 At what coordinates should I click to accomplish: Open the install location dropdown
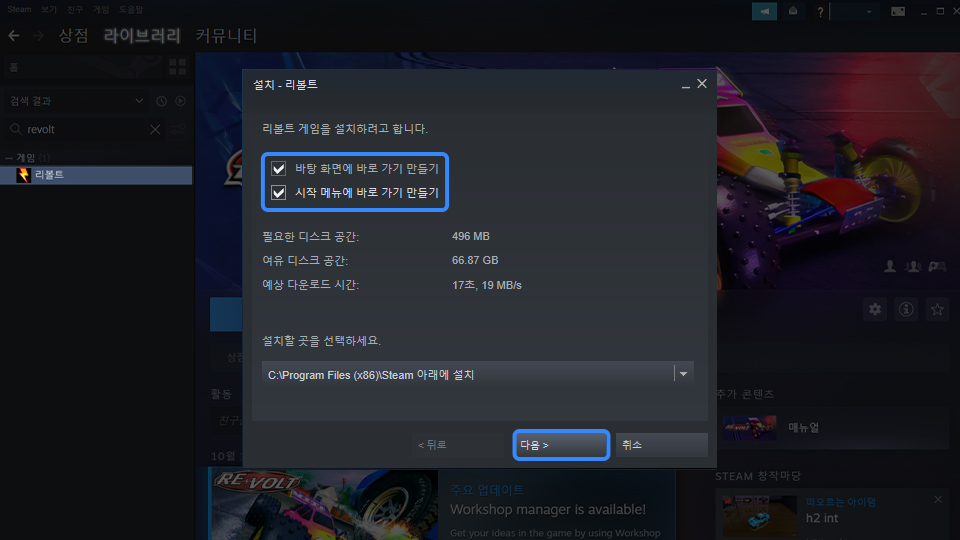coord(683,374)
